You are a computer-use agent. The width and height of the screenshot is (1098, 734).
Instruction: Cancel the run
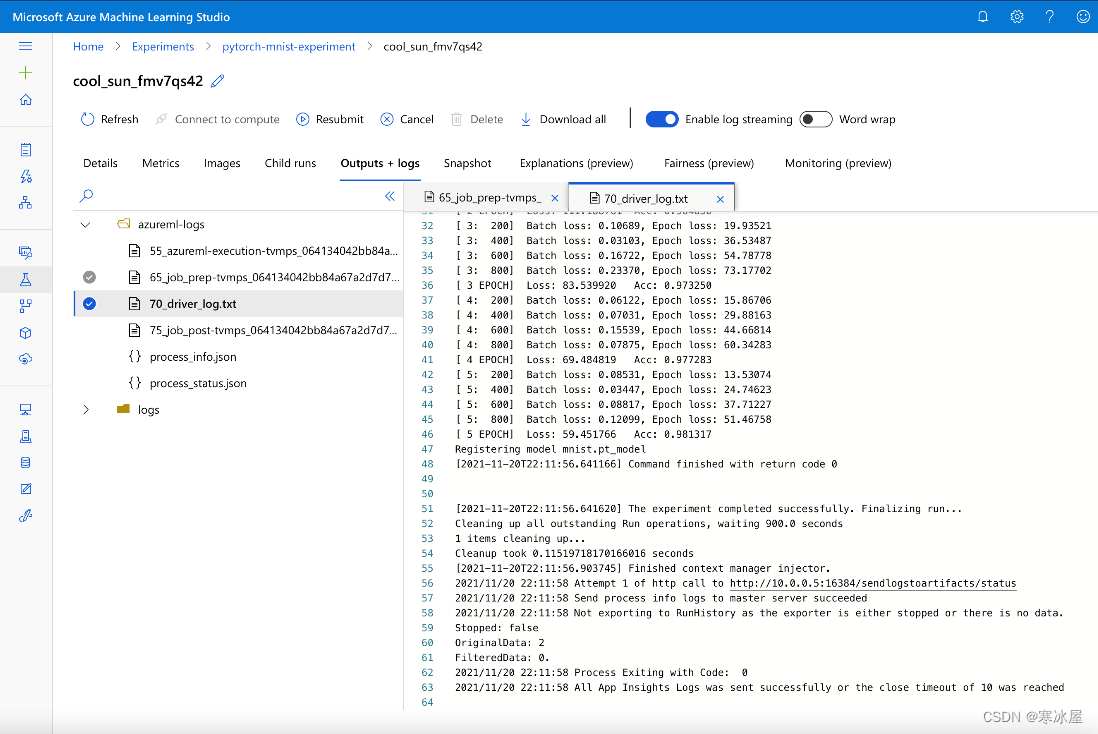pyautogui.click(x=407, y=119)
